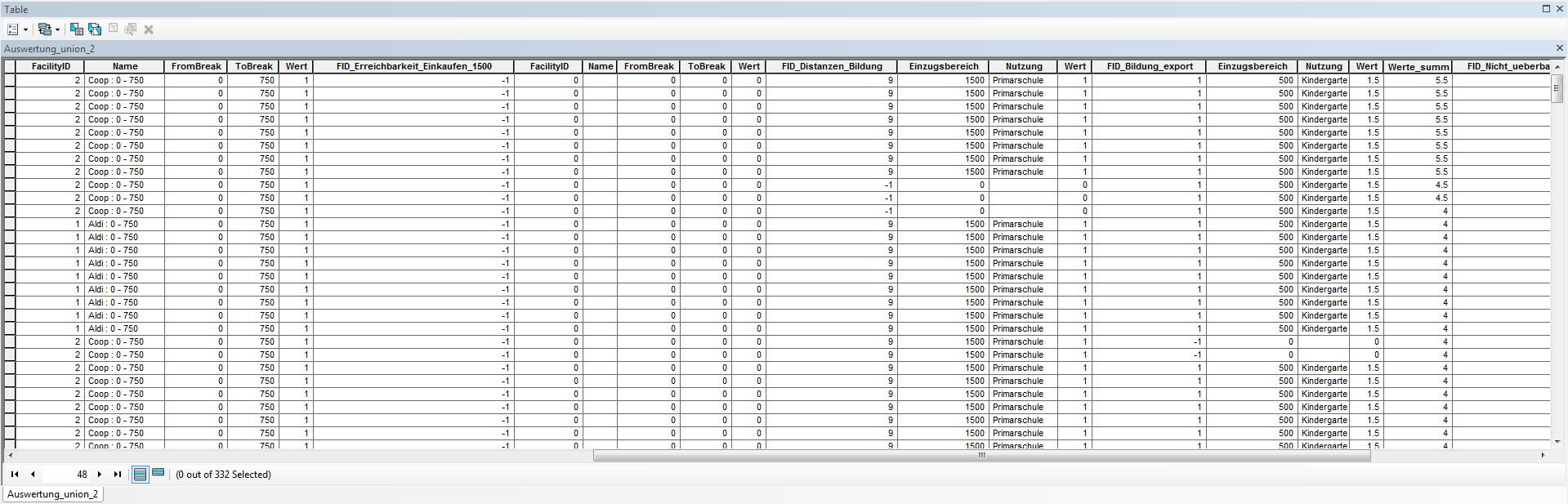
Task: Jump to the first record
Action: coord(15,474)
